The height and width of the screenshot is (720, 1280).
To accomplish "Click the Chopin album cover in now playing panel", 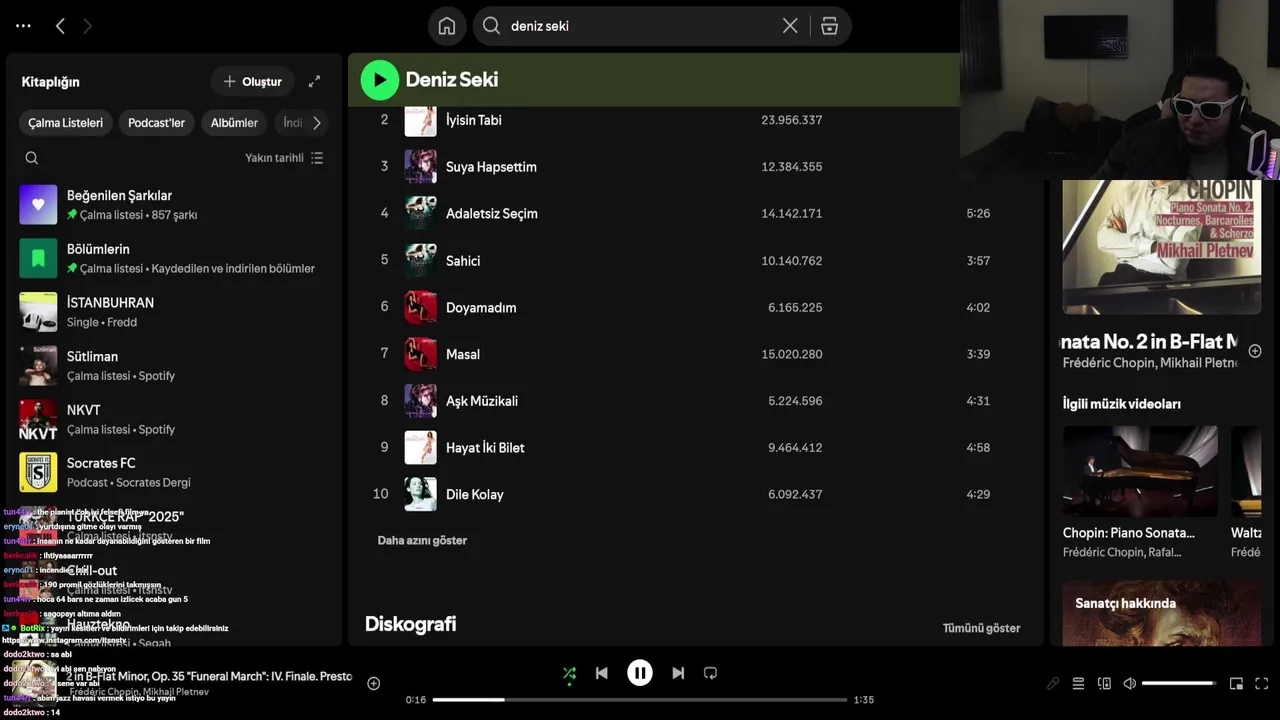I will (1161, 247).
